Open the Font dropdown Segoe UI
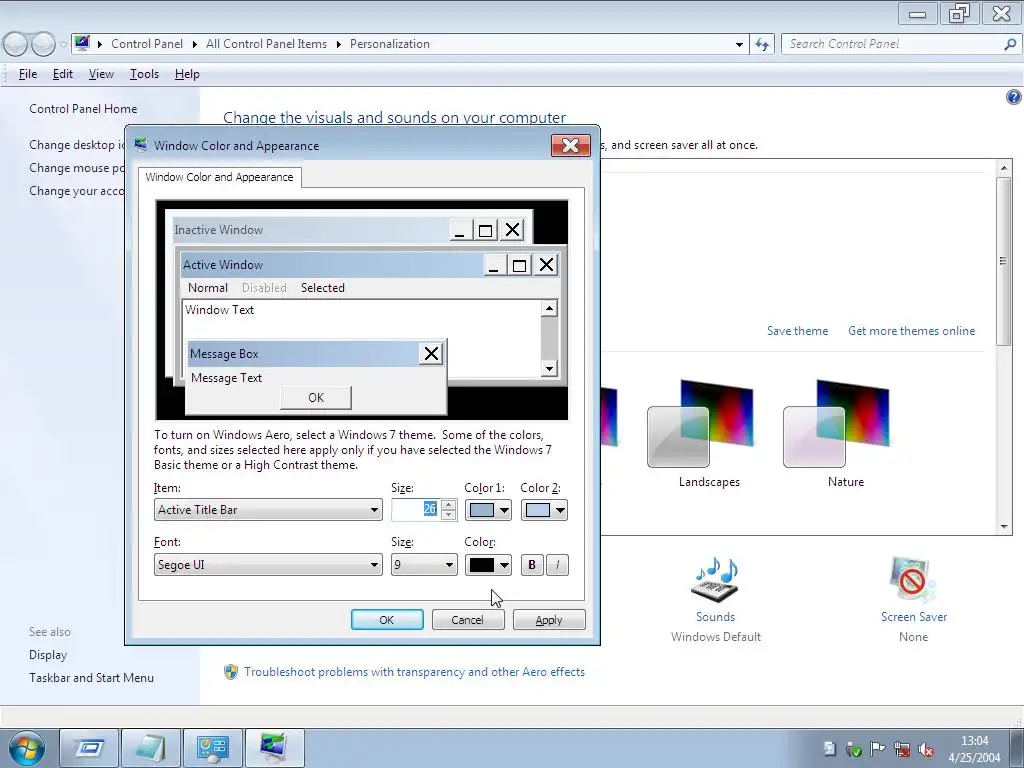 (x=268, y=565)
